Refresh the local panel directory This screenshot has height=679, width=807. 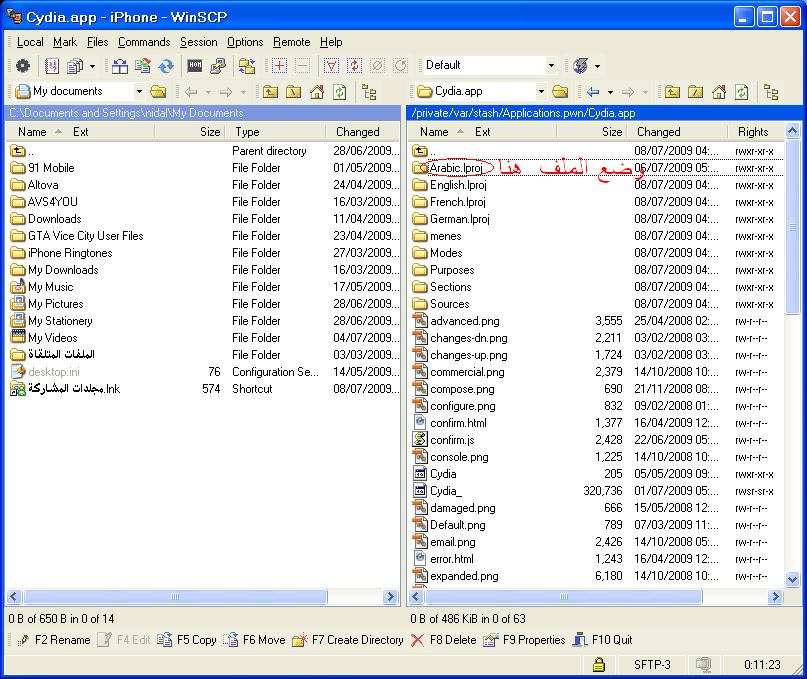340,92
